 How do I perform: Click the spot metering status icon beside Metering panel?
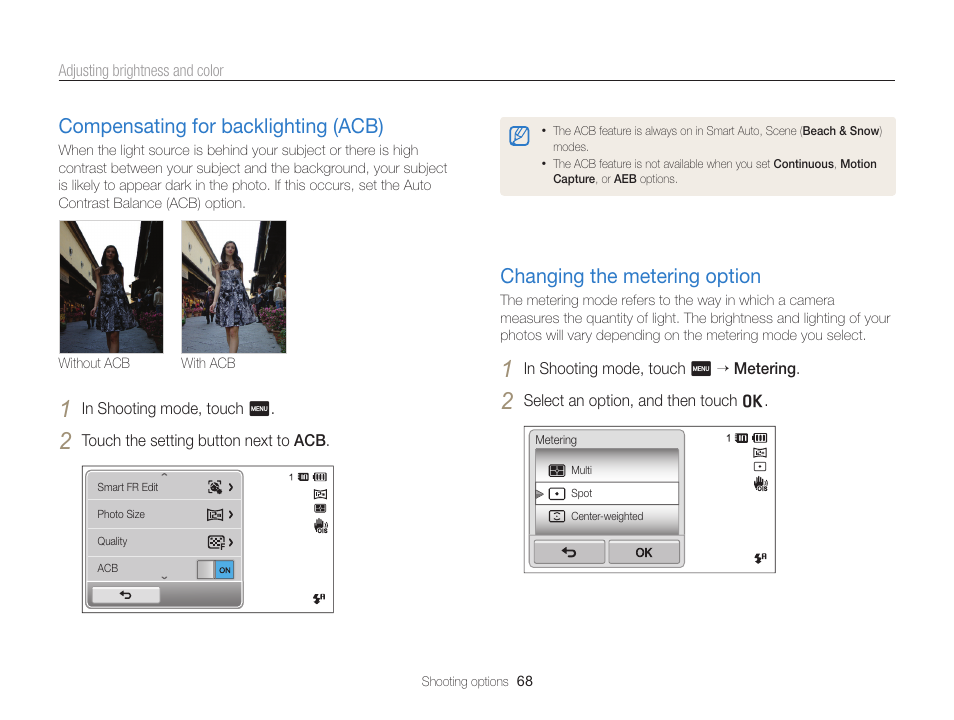pyautogui.click(x=760, y=467)
